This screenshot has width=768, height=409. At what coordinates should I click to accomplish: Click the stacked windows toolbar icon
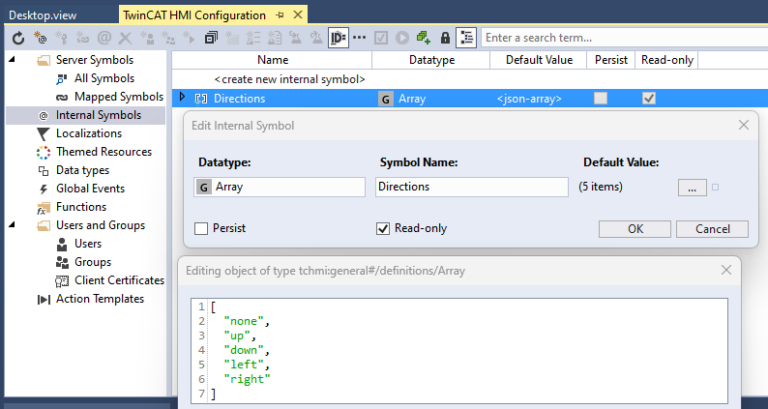[210, 38]
